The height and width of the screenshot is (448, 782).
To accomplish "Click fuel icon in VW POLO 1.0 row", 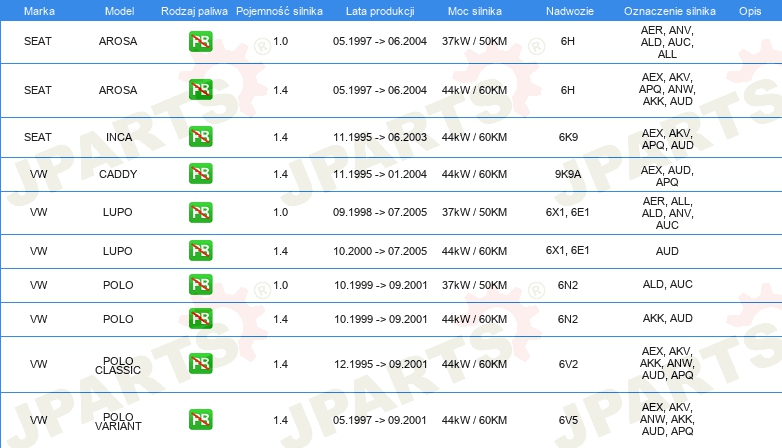I will pyautogui.click(x=200, y=284).
